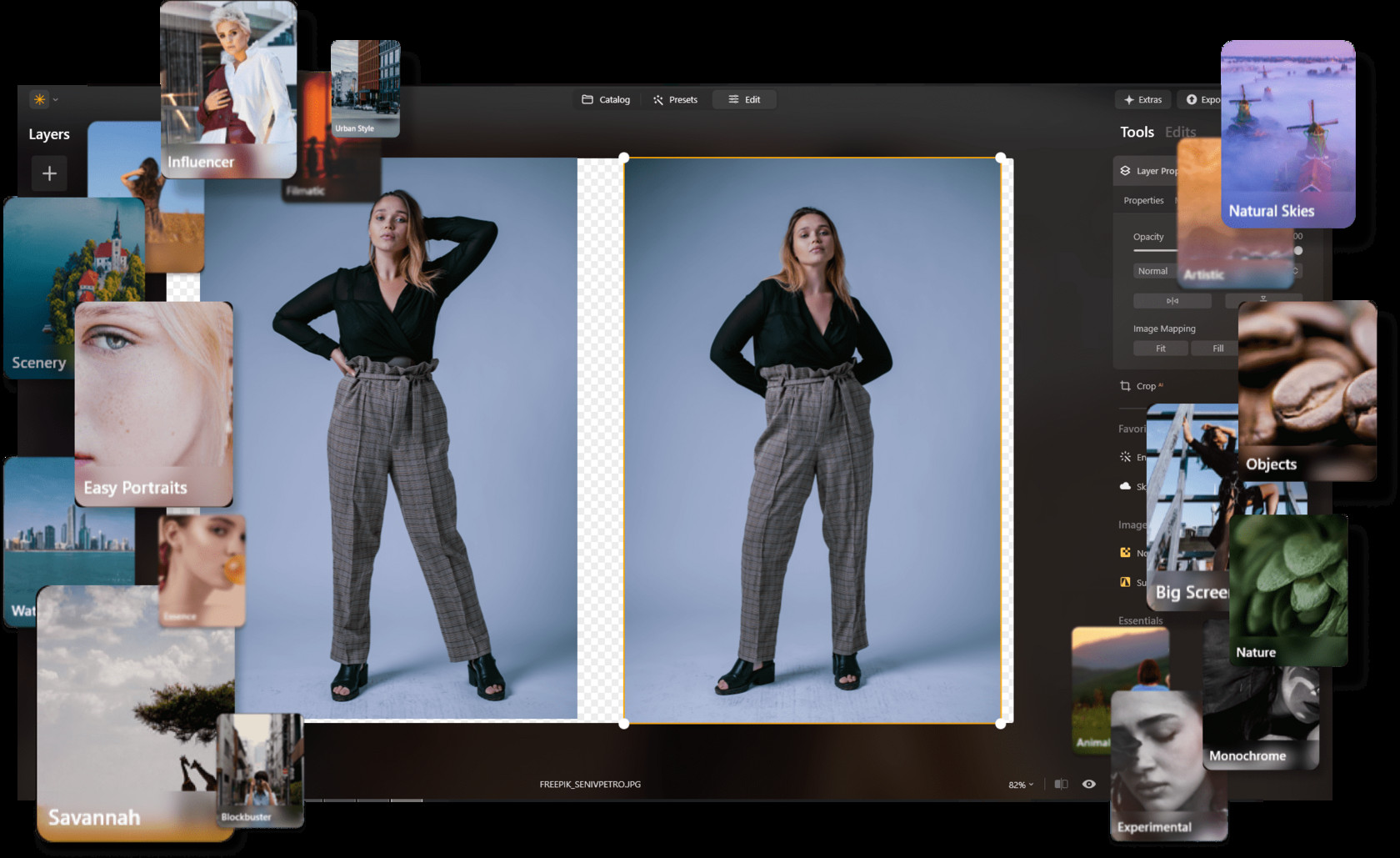This screenshot has height=858, width=1400.
Task: Open the Objects preset card
Action: coord(1307,390)
